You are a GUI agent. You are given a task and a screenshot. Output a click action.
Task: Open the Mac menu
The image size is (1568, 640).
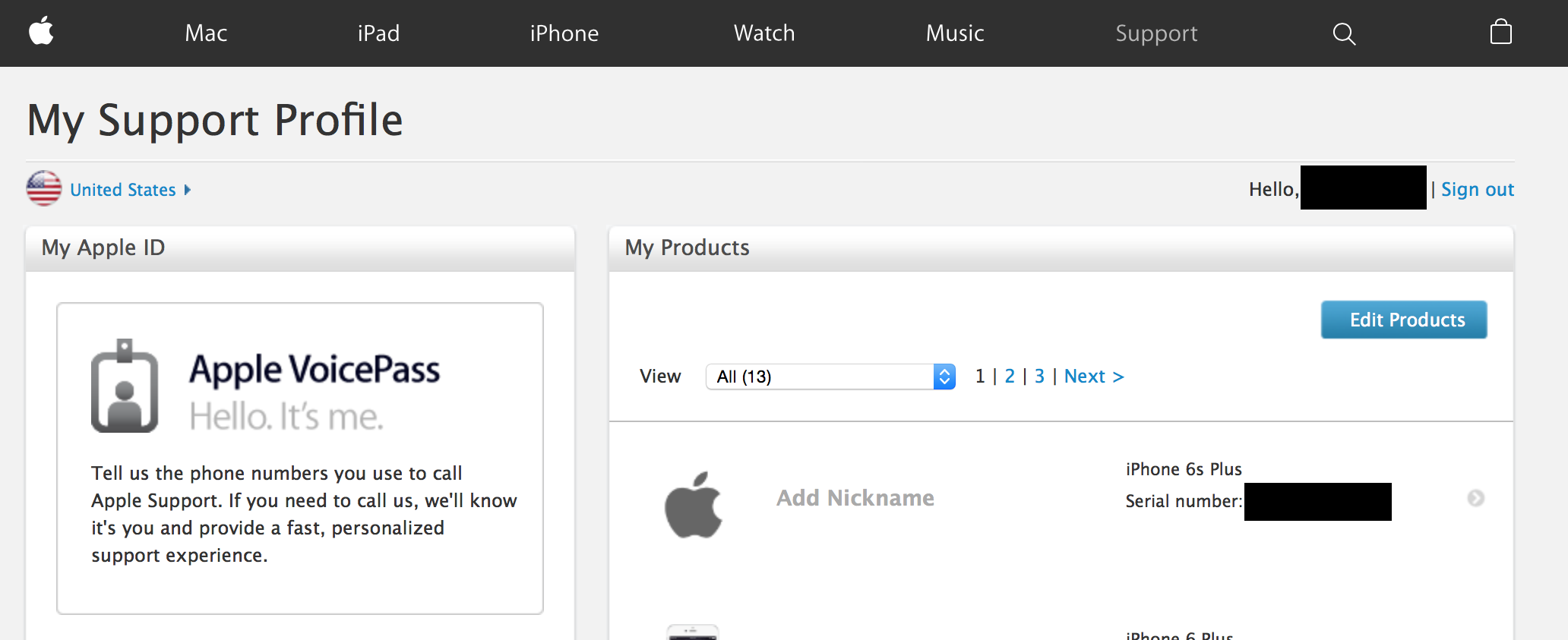point(206,33)
